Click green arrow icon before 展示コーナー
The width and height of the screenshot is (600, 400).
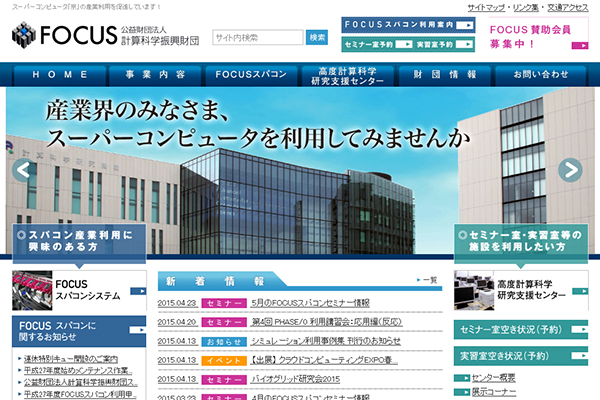[x=462, y=392]
